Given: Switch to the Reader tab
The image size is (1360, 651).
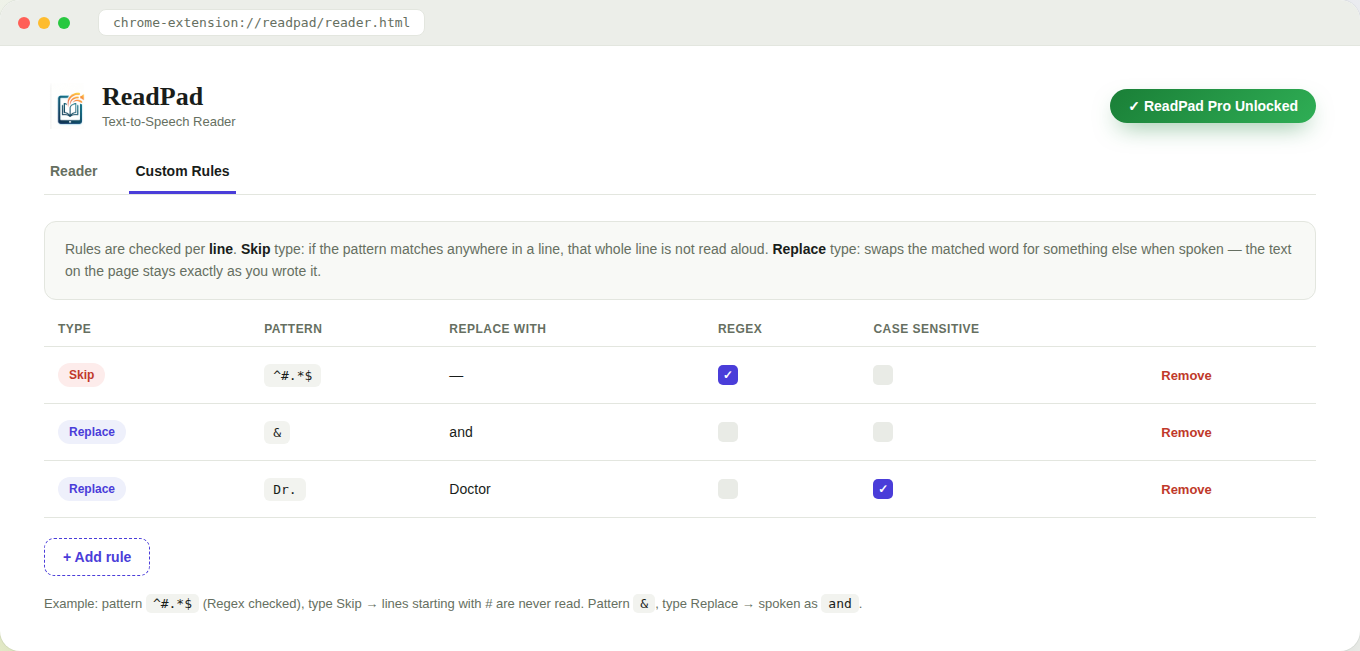Looking at the screenshot, I should (74, 171).
